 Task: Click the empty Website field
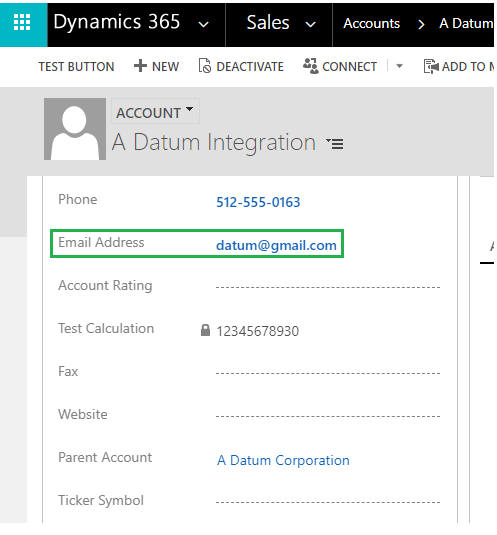328,416
